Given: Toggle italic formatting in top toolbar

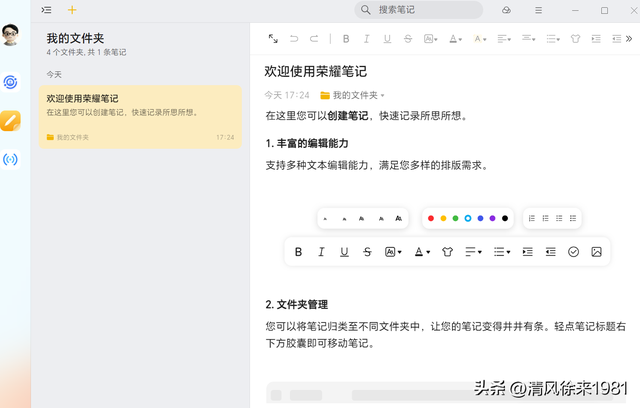Looking at the screenshot, I should coord(367,39).
